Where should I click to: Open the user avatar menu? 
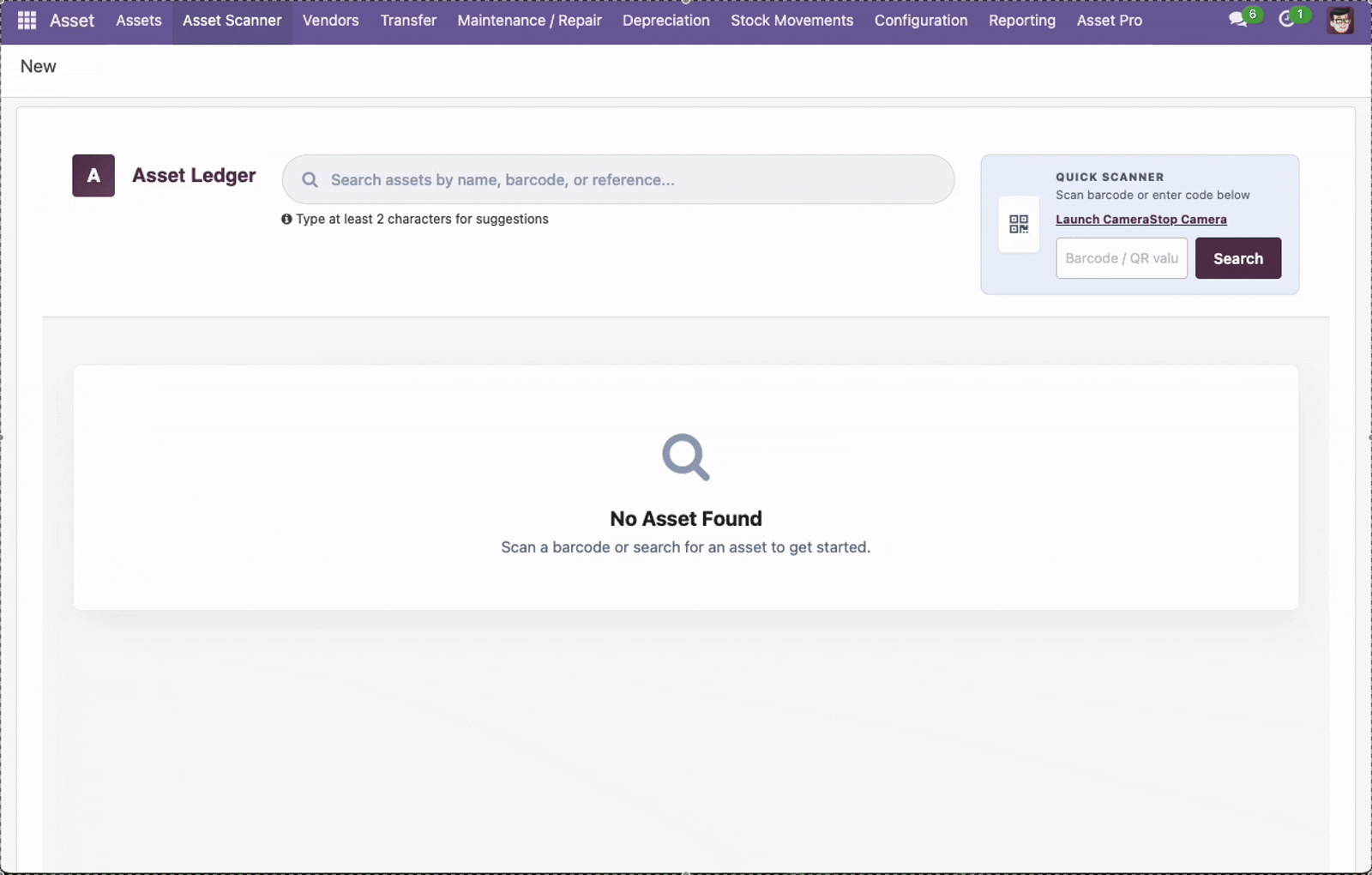click(x=1340, y=20)
